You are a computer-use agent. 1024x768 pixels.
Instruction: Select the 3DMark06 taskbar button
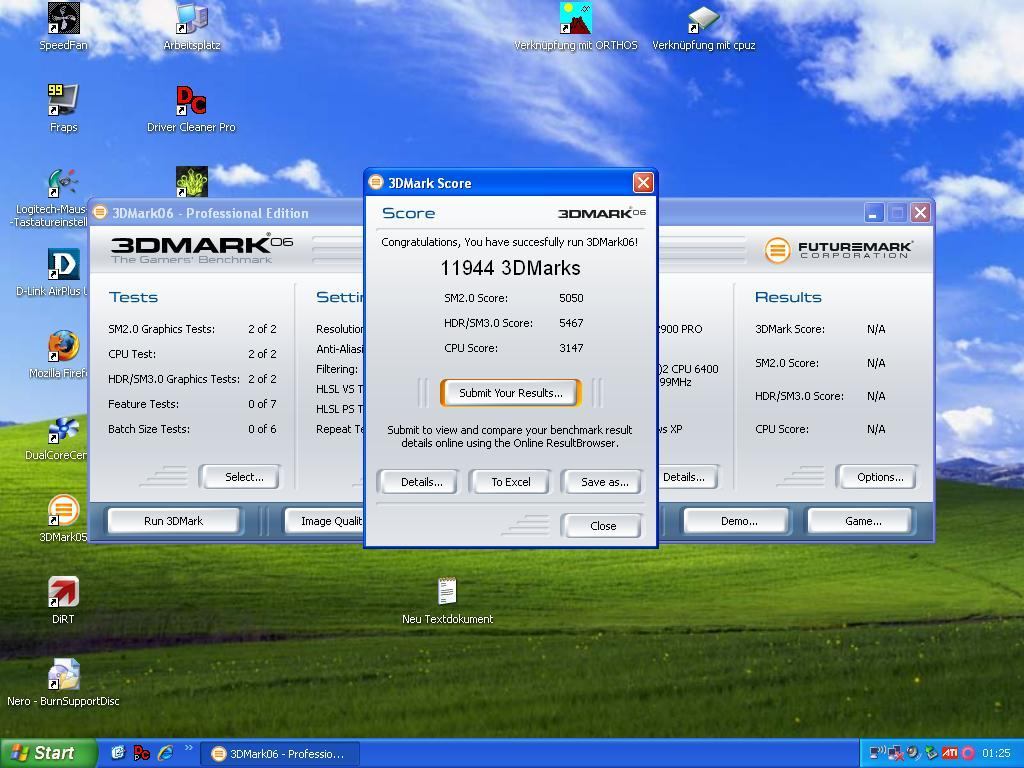point(280,754)
